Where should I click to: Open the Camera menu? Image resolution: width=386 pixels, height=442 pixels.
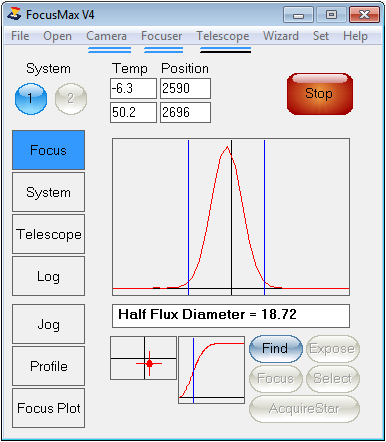point(106,36)
